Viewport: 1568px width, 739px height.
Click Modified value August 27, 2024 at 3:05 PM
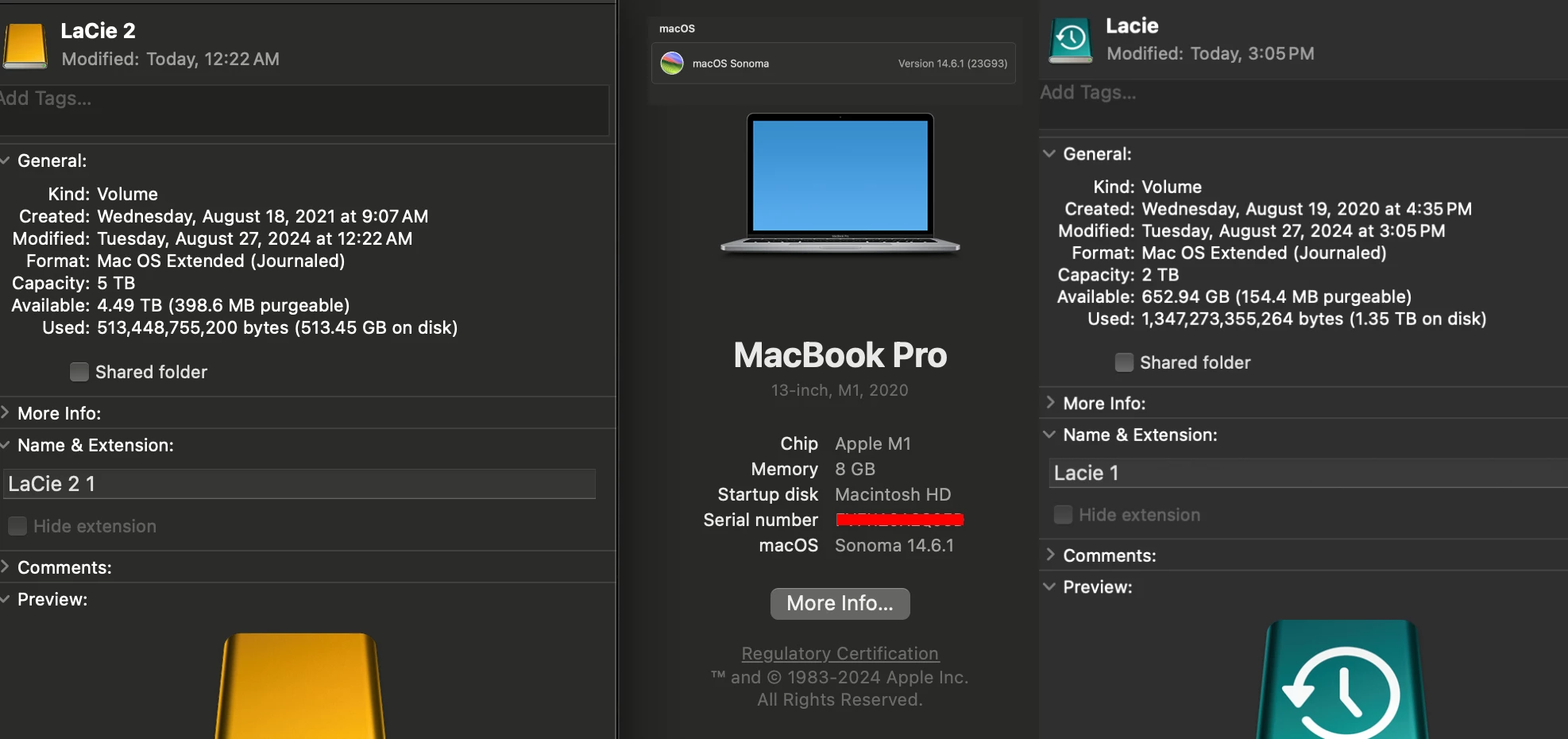1293,230
